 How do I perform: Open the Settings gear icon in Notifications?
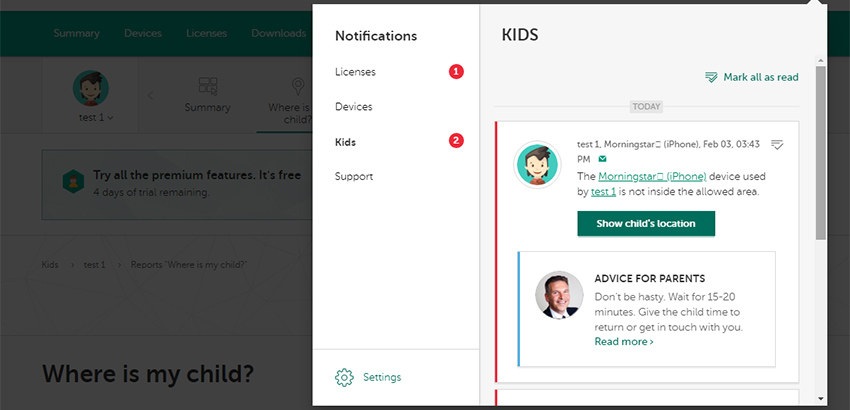coord(344,377)
